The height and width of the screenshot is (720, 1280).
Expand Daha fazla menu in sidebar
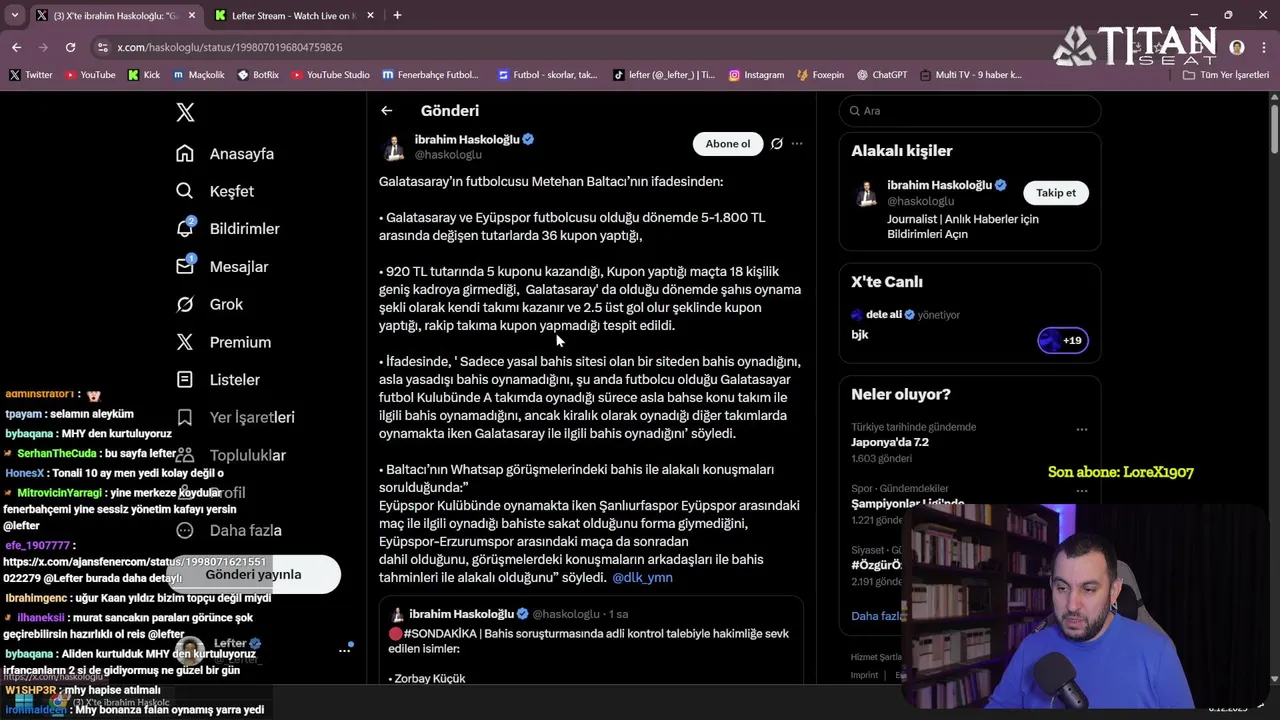[229, 530]
